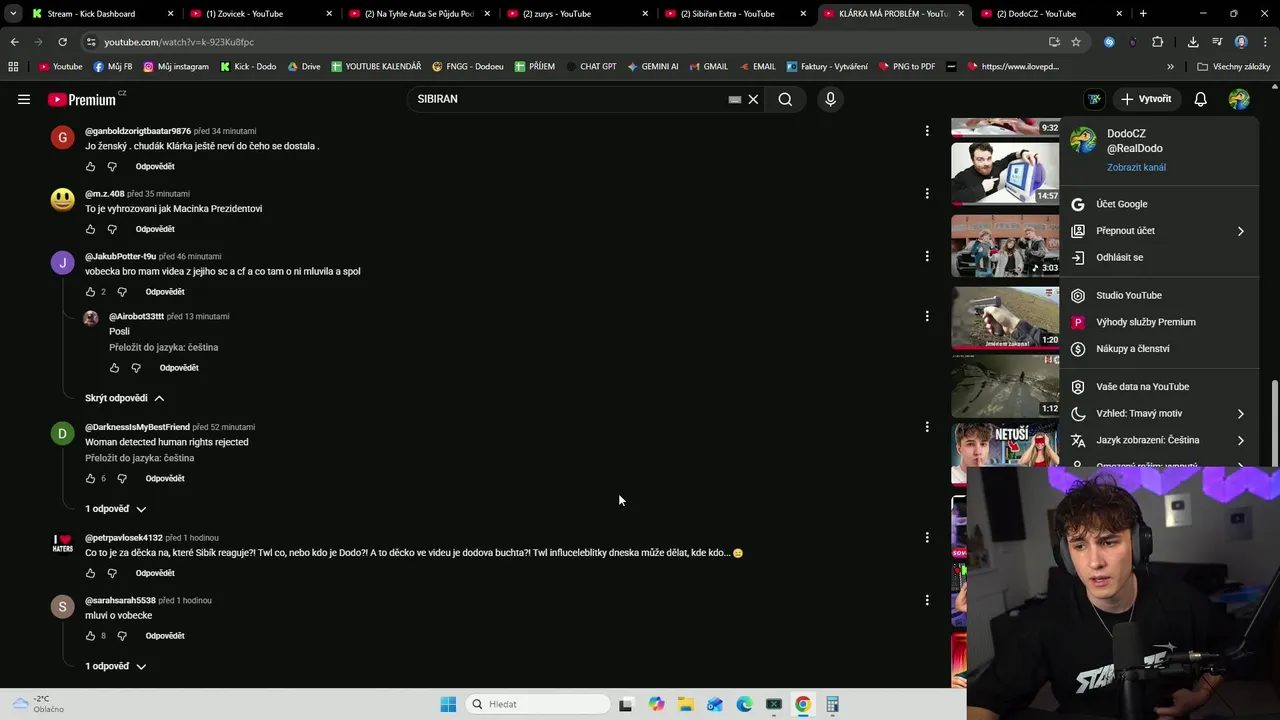The image size is (1280, 720).
Task: Collapse replies with Skrýt odpovědi
Action: 125,398
